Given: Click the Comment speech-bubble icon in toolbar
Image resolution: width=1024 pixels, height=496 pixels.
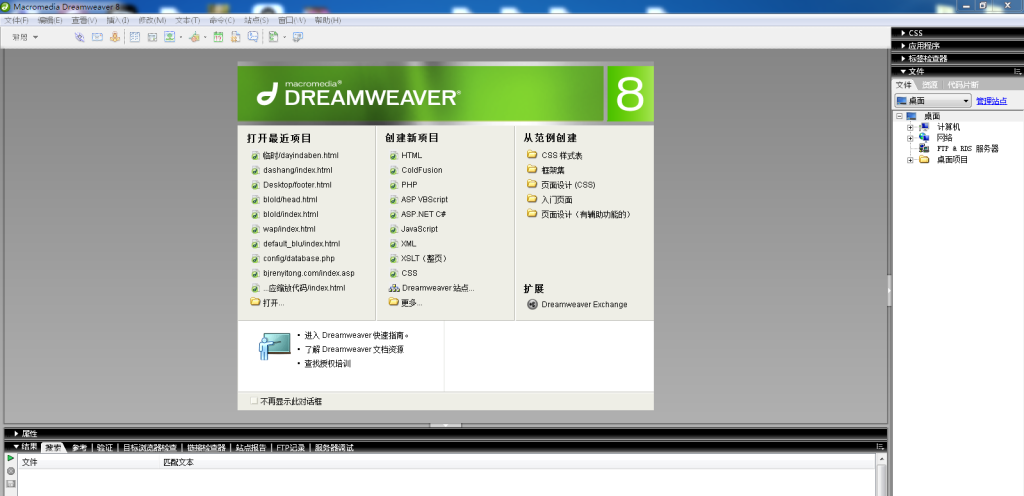Looking at the screenshot, I should [252, 37].
